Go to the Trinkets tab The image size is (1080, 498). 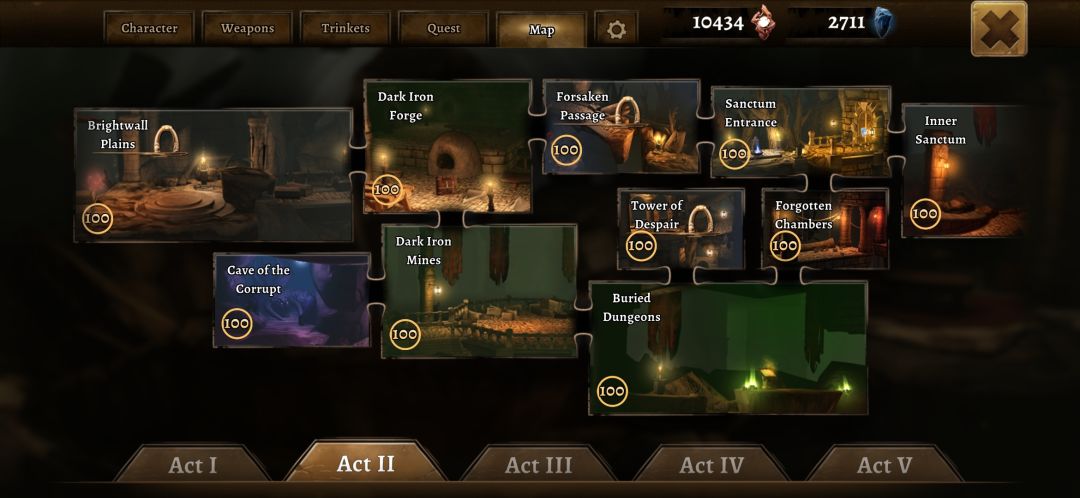346,28
